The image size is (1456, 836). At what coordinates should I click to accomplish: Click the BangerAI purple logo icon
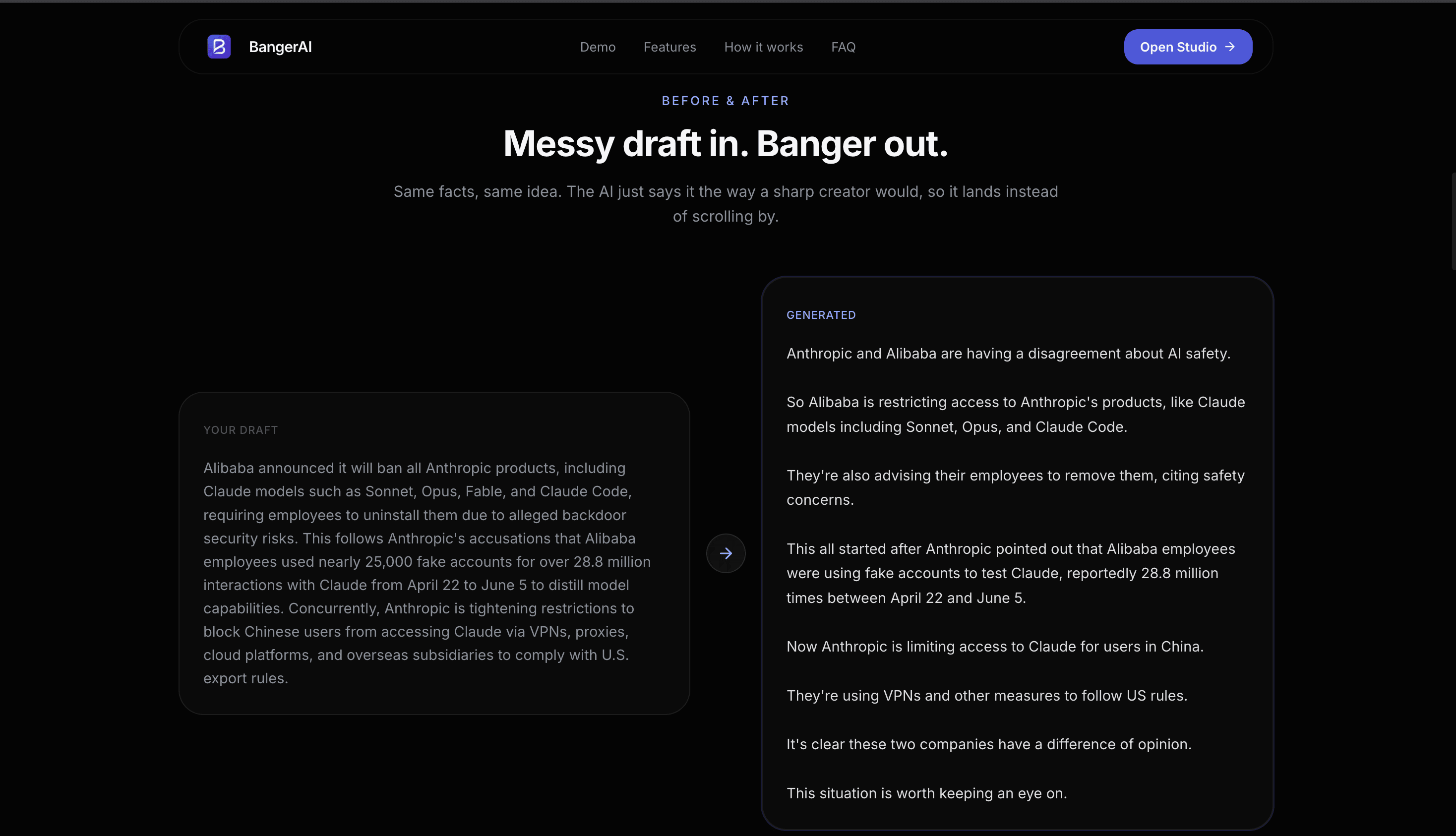point(219,47)
